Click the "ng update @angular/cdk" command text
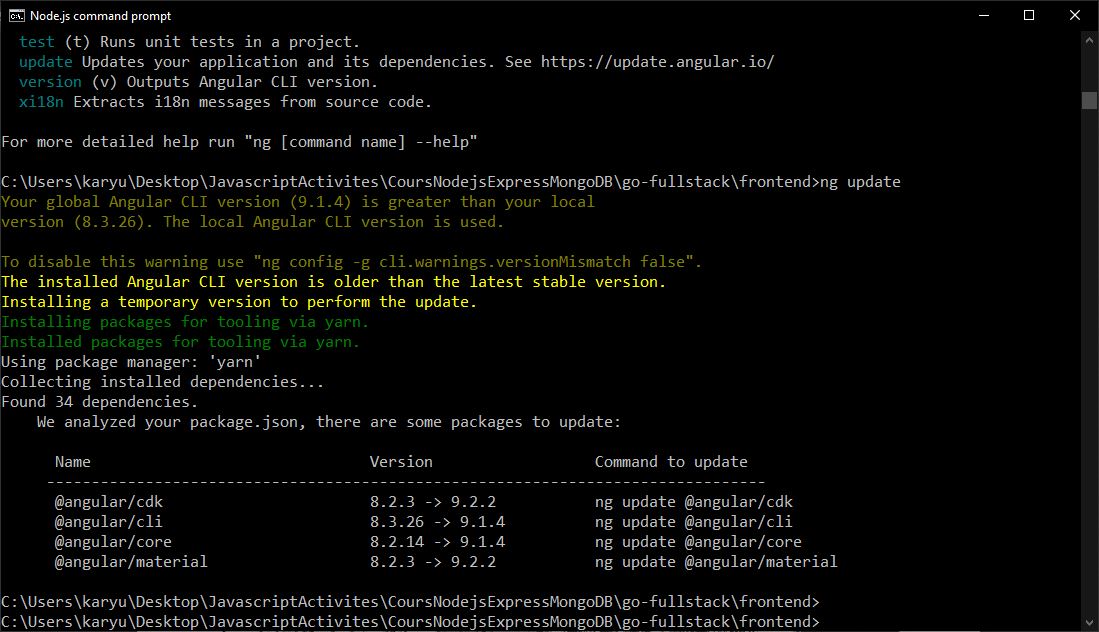 coord(693,502)
